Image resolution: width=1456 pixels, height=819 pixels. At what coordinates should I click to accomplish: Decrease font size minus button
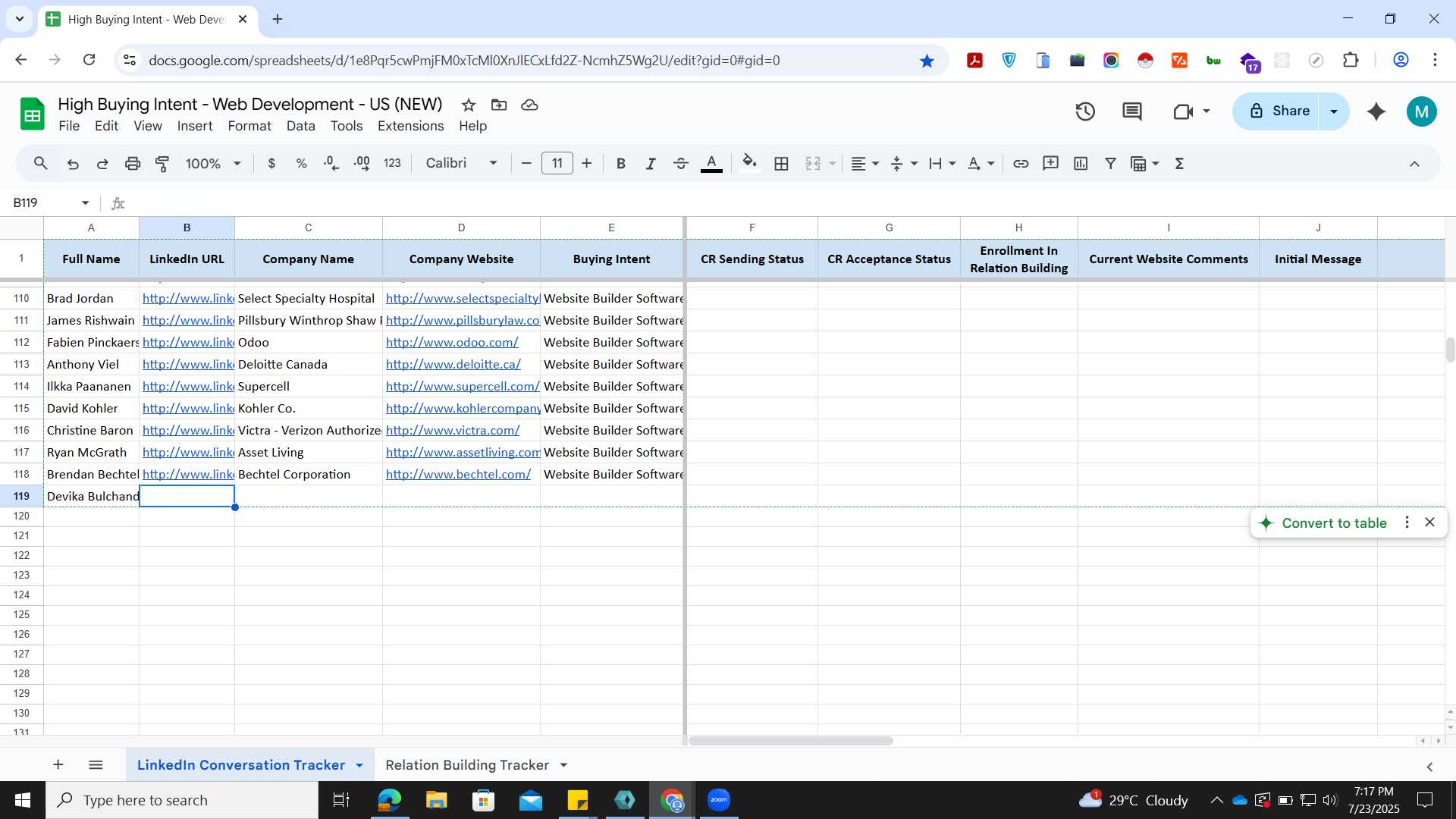pos(526,163)
